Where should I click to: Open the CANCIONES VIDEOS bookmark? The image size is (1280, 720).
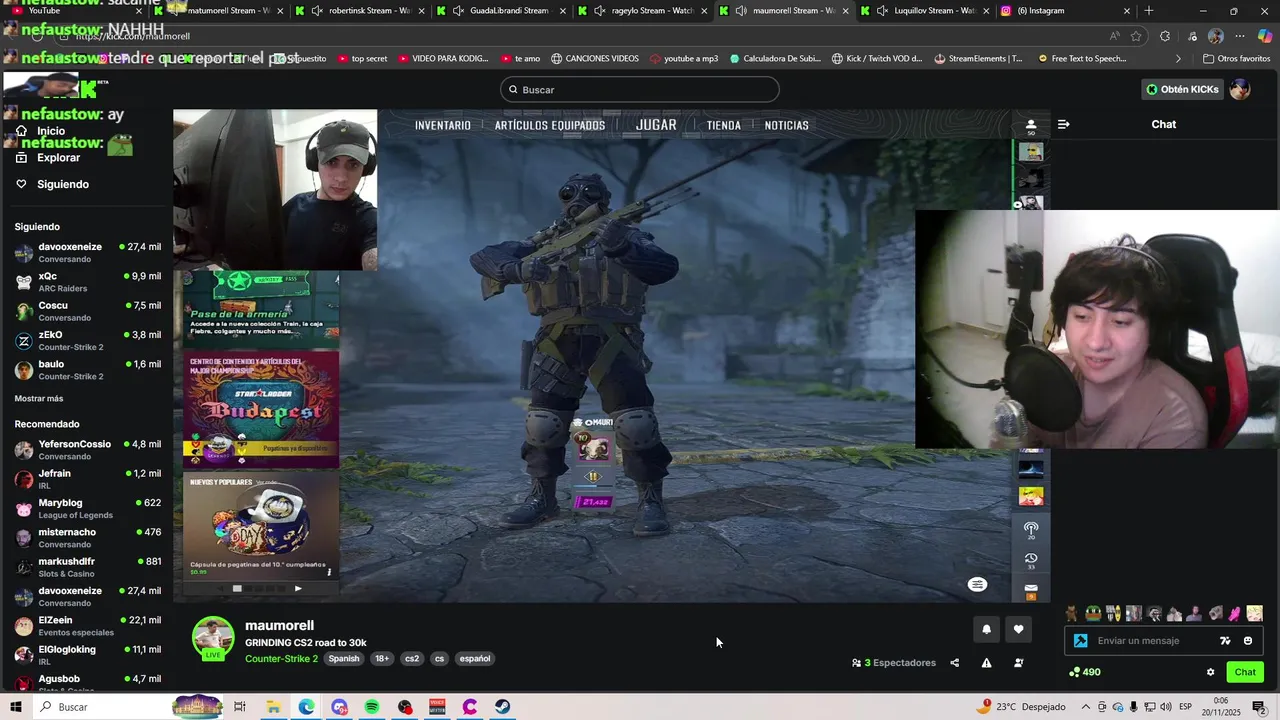[x=594, y=59]
